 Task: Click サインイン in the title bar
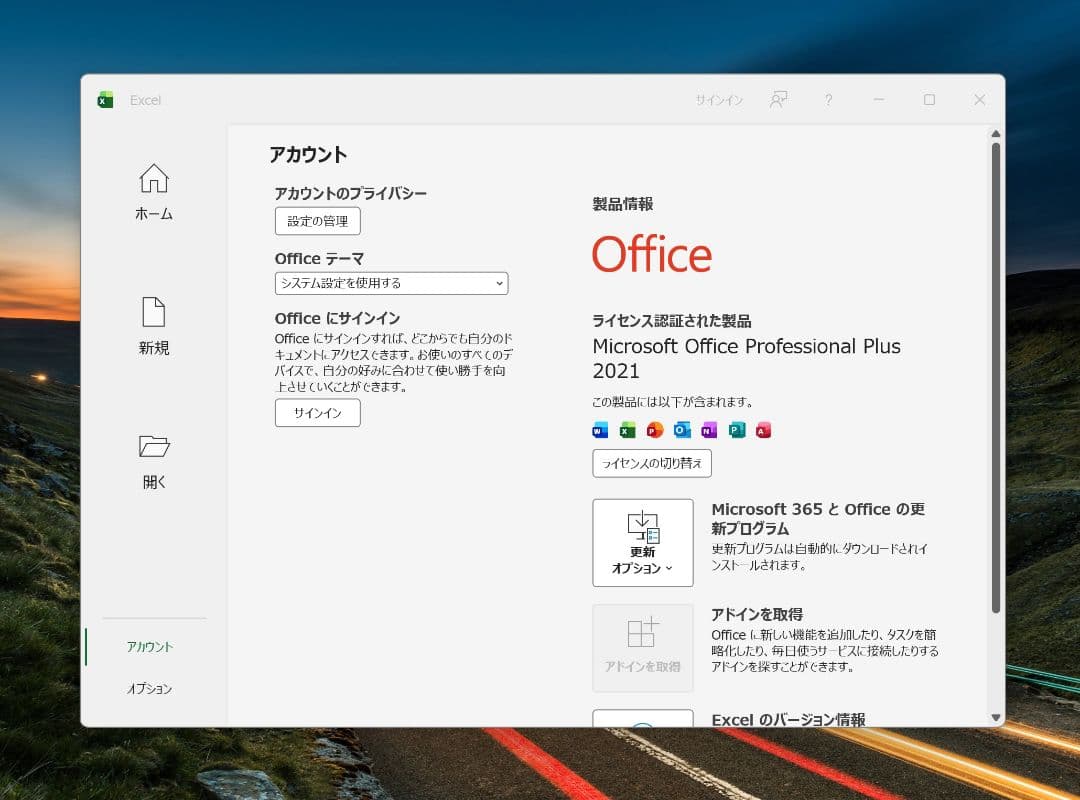719,100
